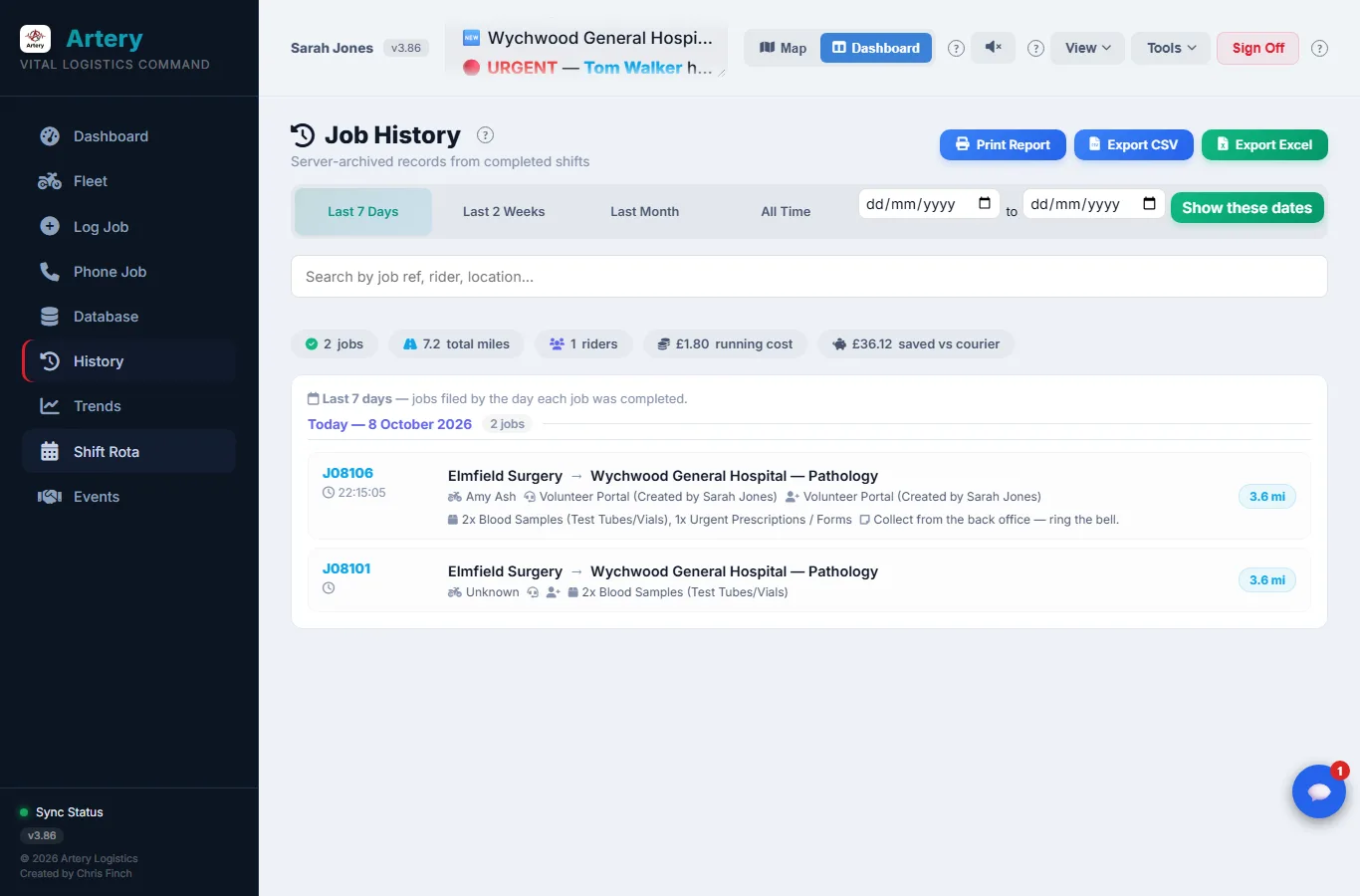
Task: Select the Last Month tab
Action: [x=645, y=212]
